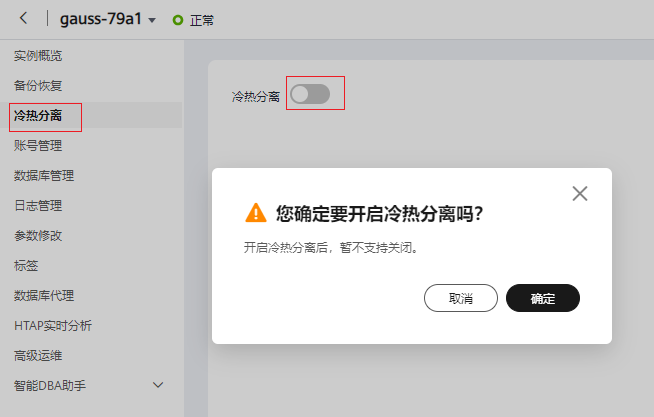The image size is (654, 417).
Task: Click the green normal status indicator
Action: [x=178, y=20]
